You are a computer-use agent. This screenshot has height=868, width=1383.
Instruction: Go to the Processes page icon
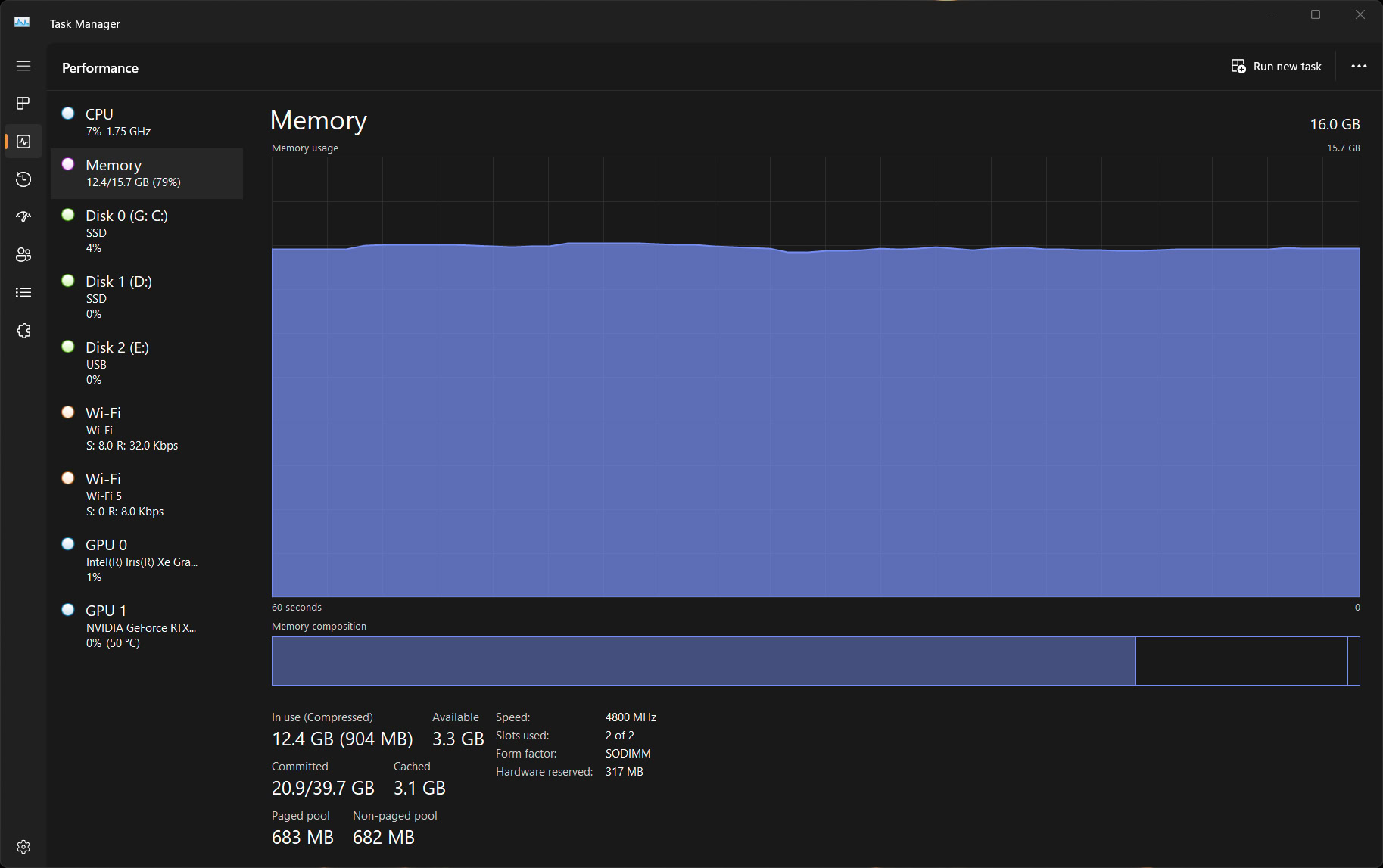click(23, 103)
